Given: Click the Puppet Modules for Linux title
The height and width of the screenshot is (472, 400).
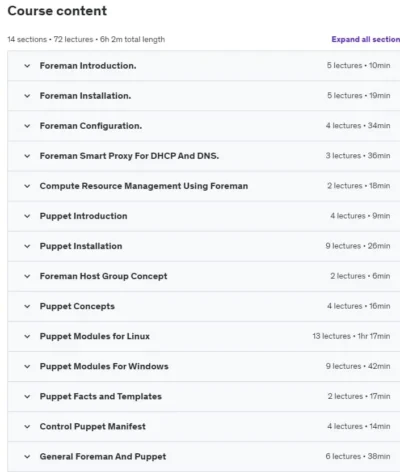Looking at the screenshot, I should pos(95,336).
